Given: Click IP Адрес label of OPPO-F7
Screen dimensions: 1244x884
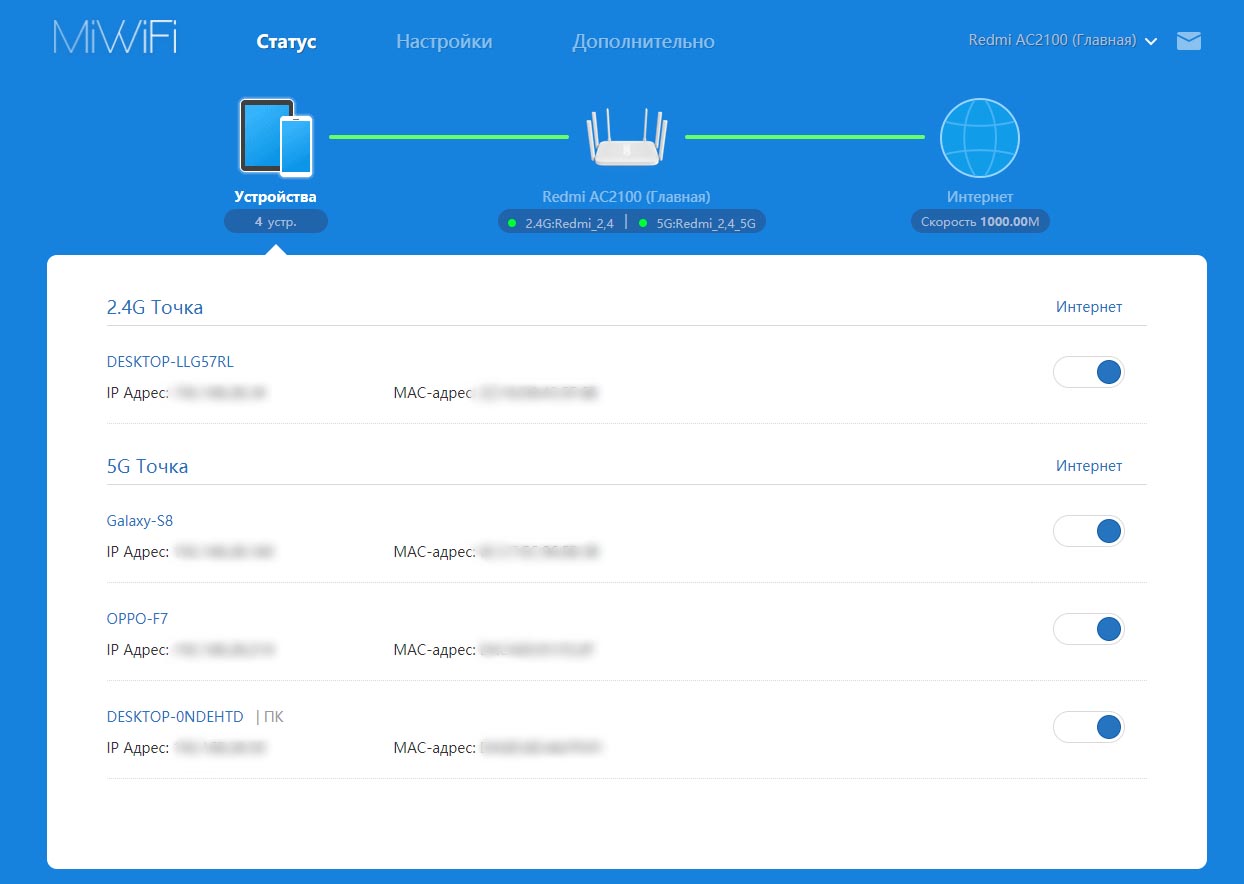Looking at the screenshot, I should (x=138, y=650).
